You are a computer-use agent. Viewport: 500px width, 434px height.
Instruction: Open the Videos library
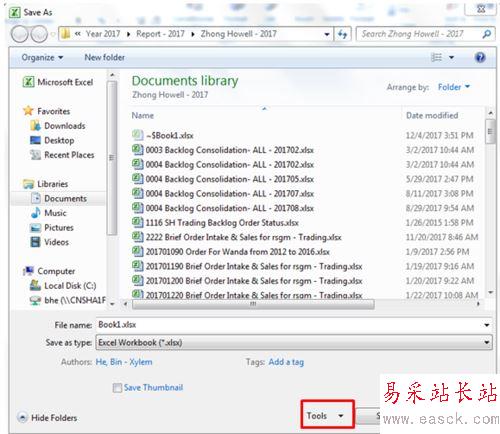point(49,242)
